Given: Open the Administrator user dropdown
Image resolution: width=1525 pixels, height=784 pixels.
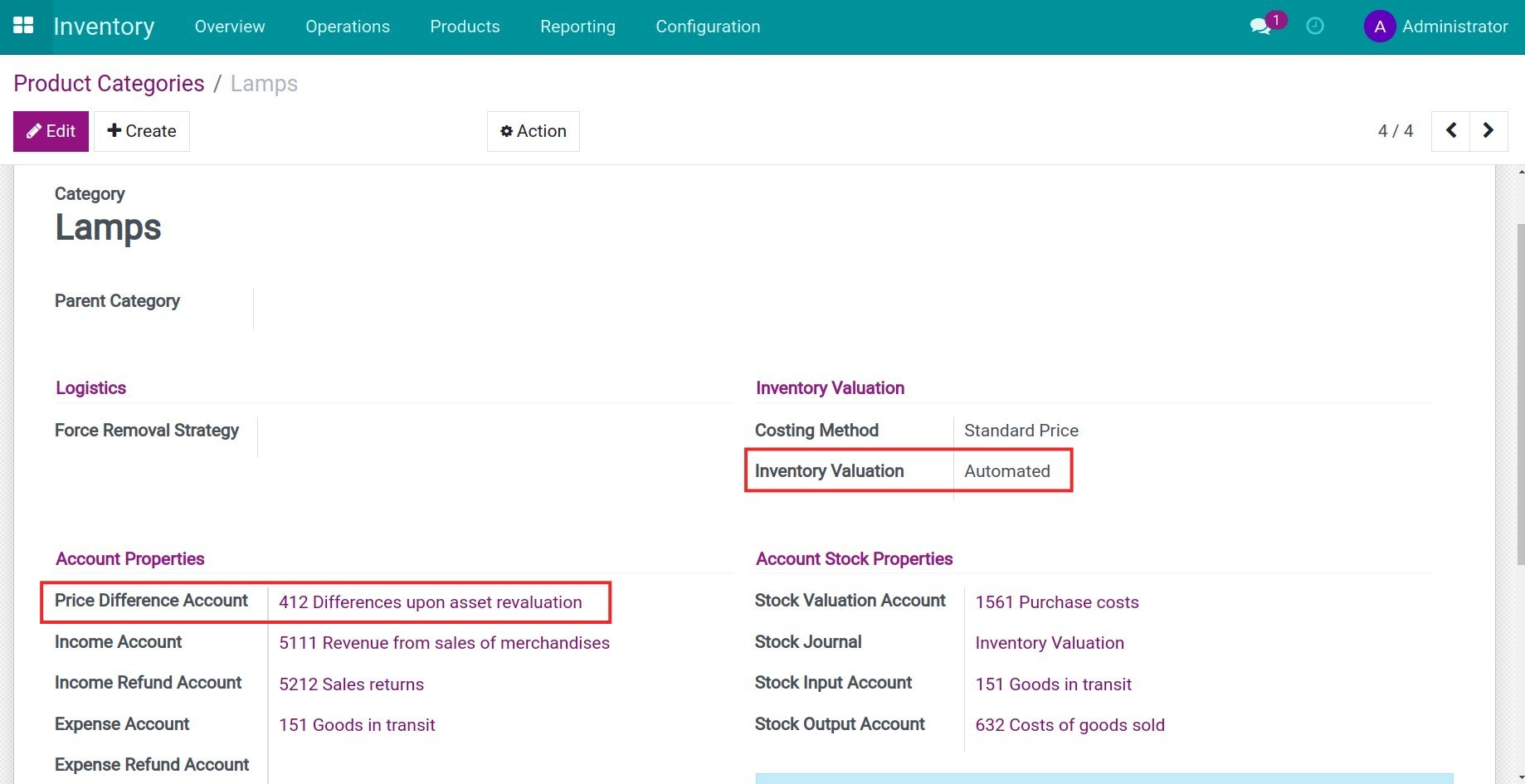Looking at the screenshot, I should click(1436, 26).
